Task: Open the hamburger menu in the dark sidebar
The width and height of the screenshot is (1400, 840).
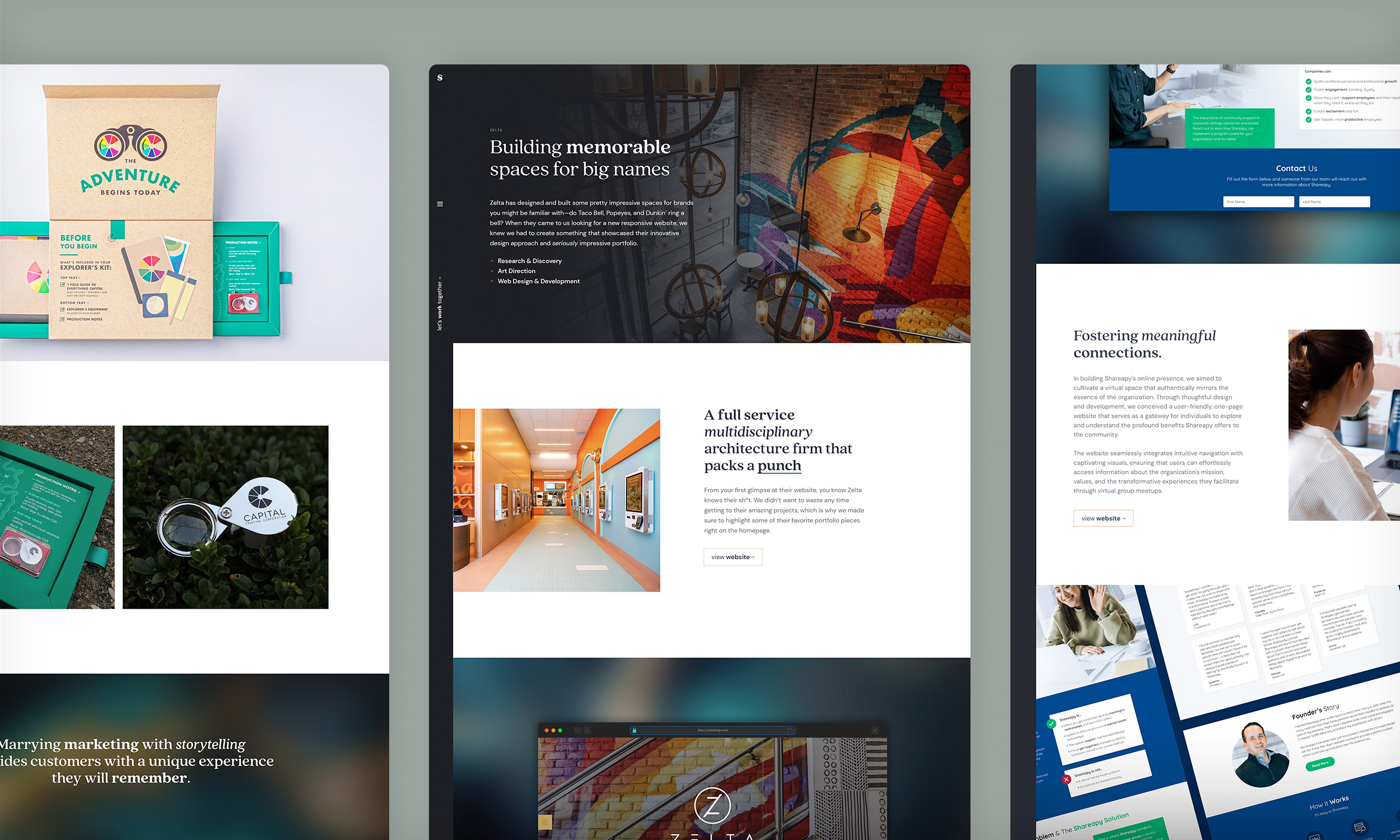Action: [x=440, y=204]
